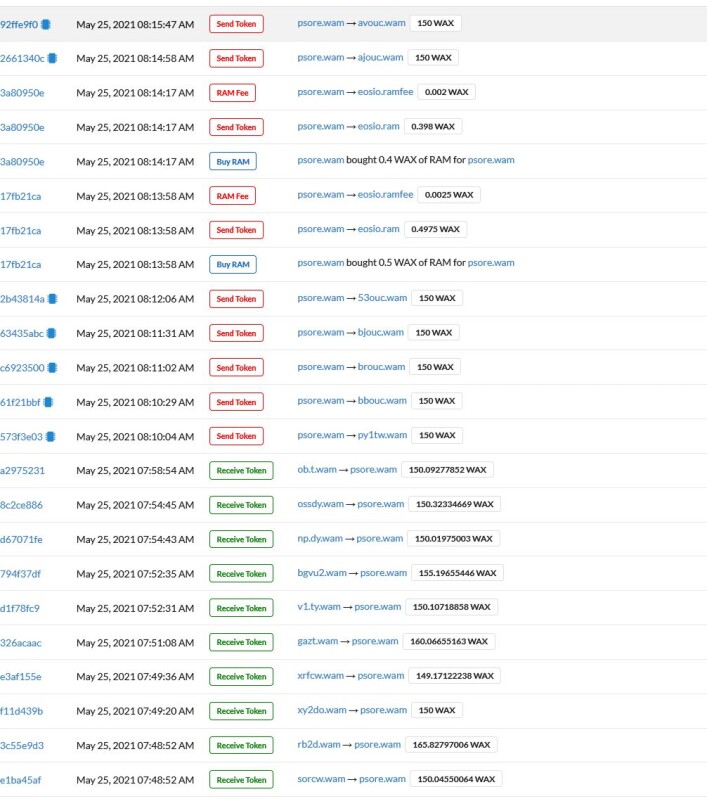The height and width of the screenshot is (799, 707).
Task: Open sender account bgvu2.wam
Action: click(322, 573)
